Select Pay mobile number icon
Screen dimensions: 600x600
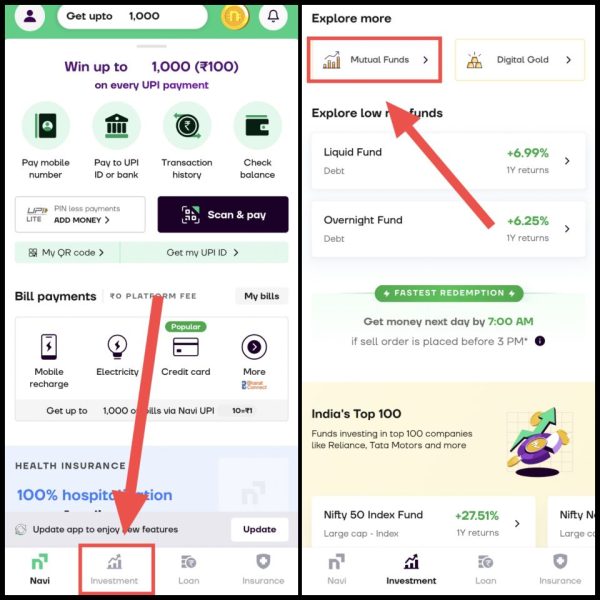(x=46, y=126)
